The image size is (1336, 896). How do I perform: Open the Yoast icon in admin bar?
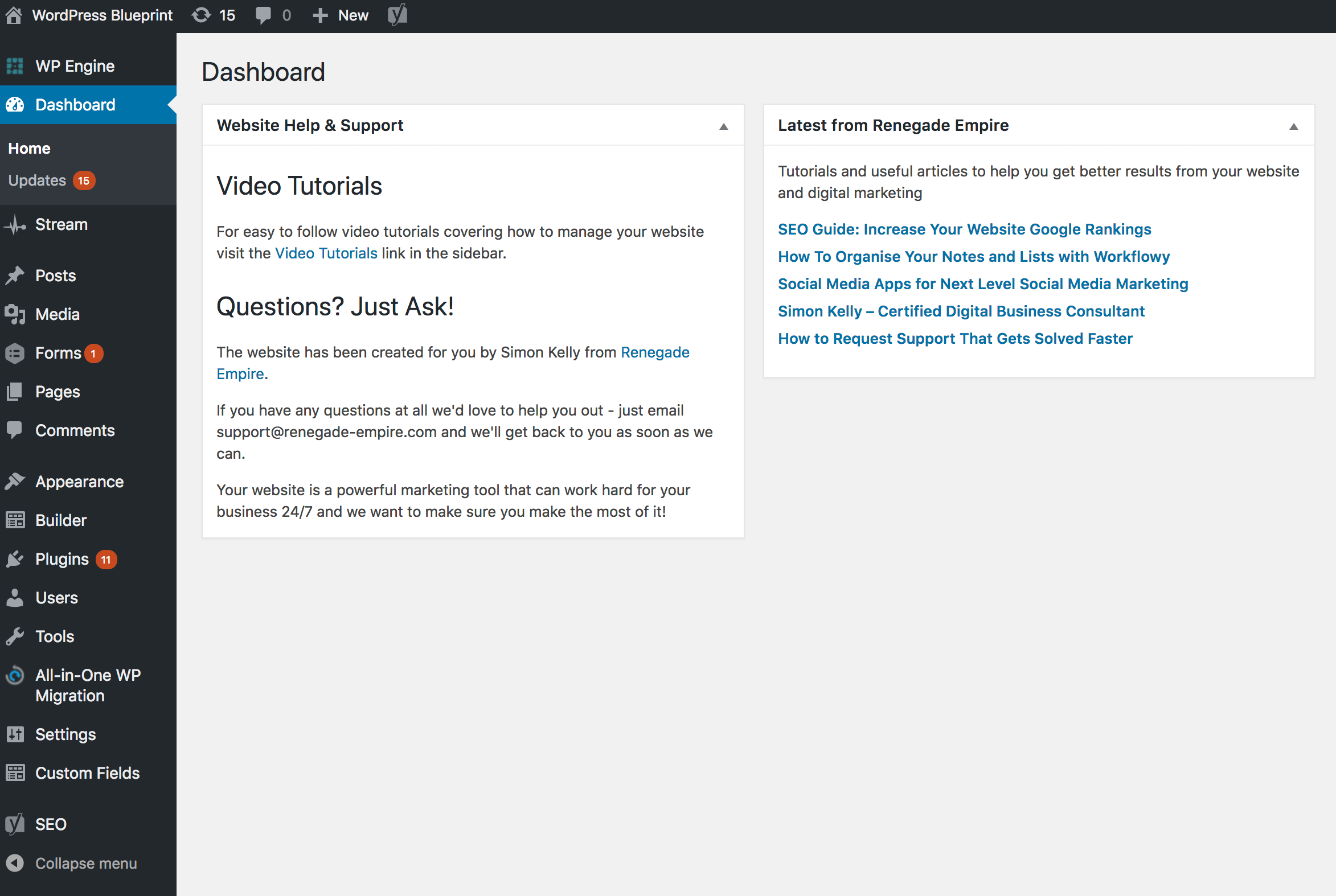[397, 15]
